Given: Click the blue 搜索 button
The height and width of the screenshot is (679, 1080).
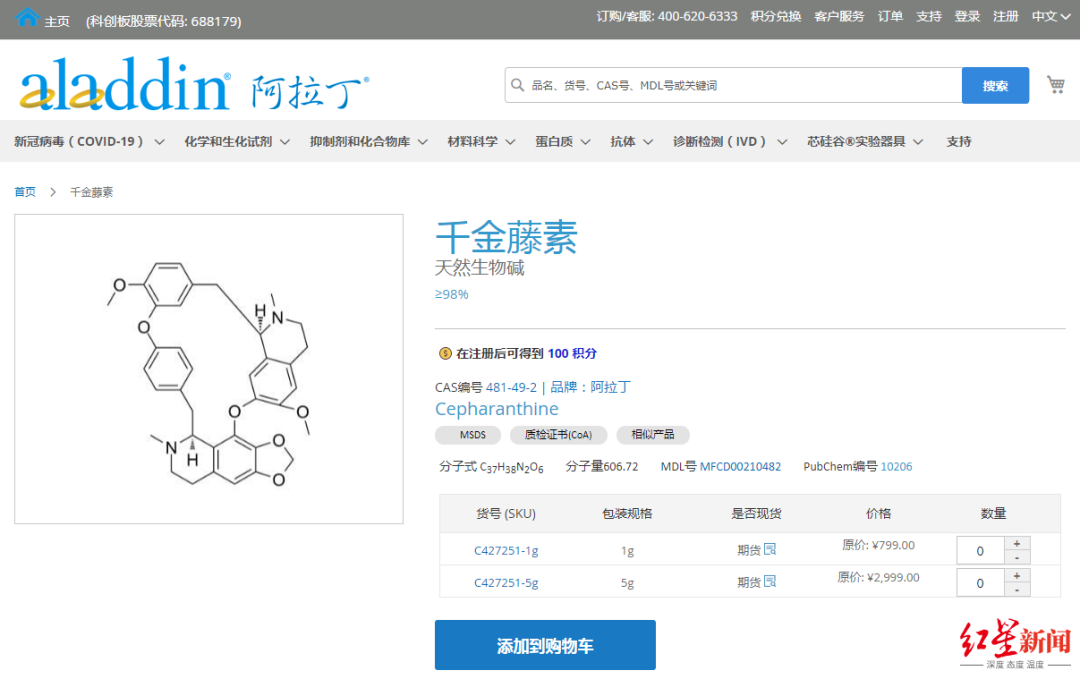Looking at the screenshot, I should coord(995,85).
